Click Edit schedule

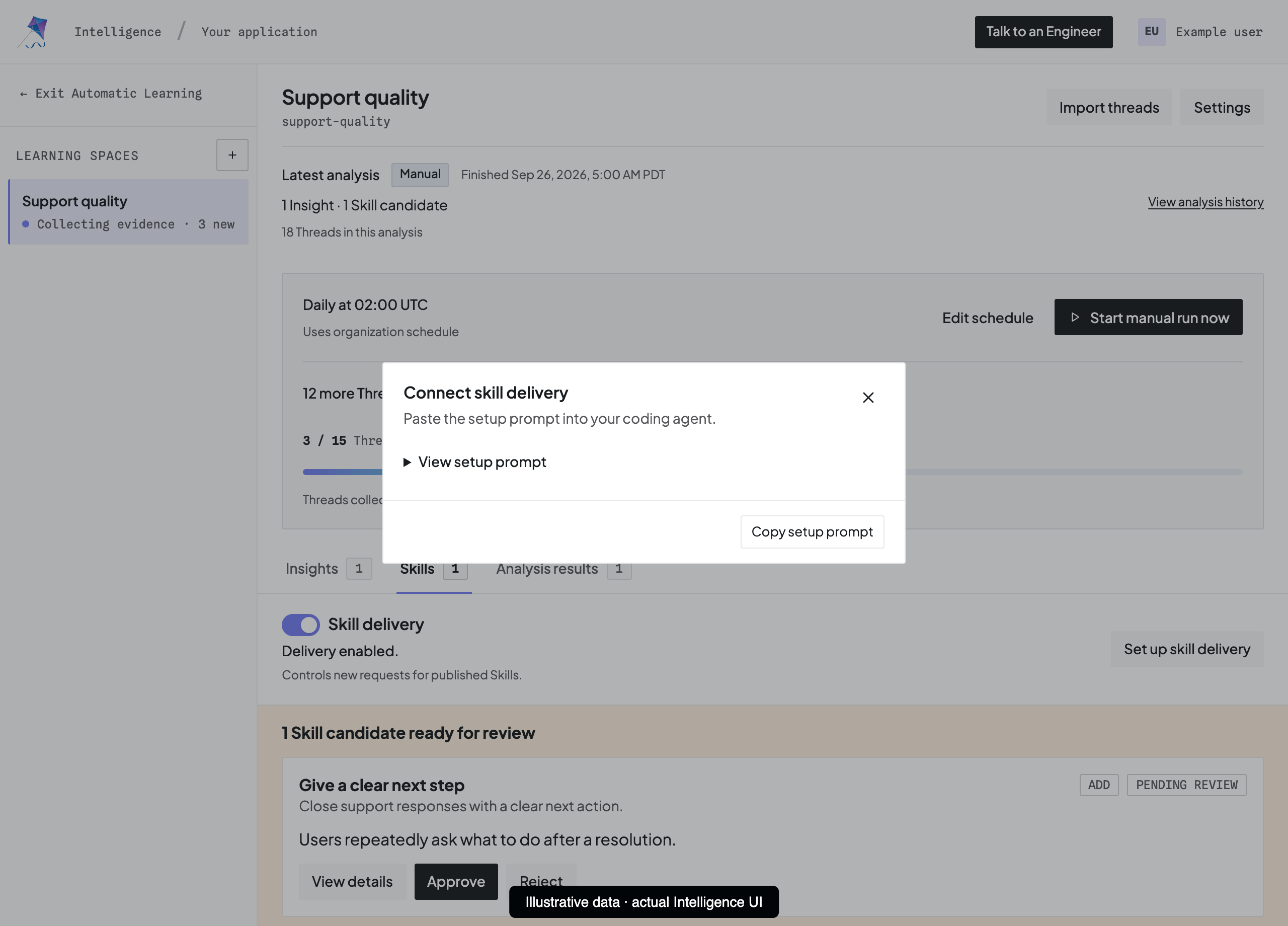(x=988, y=318)
